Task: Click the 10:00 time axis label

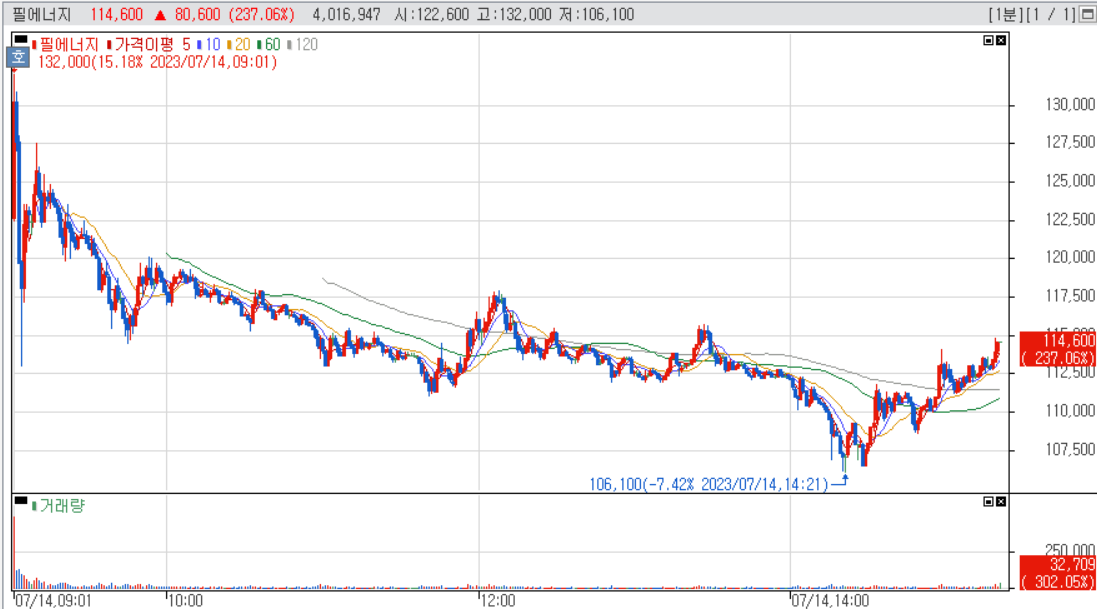Action: pyautogui.click(x=185, y=601)
